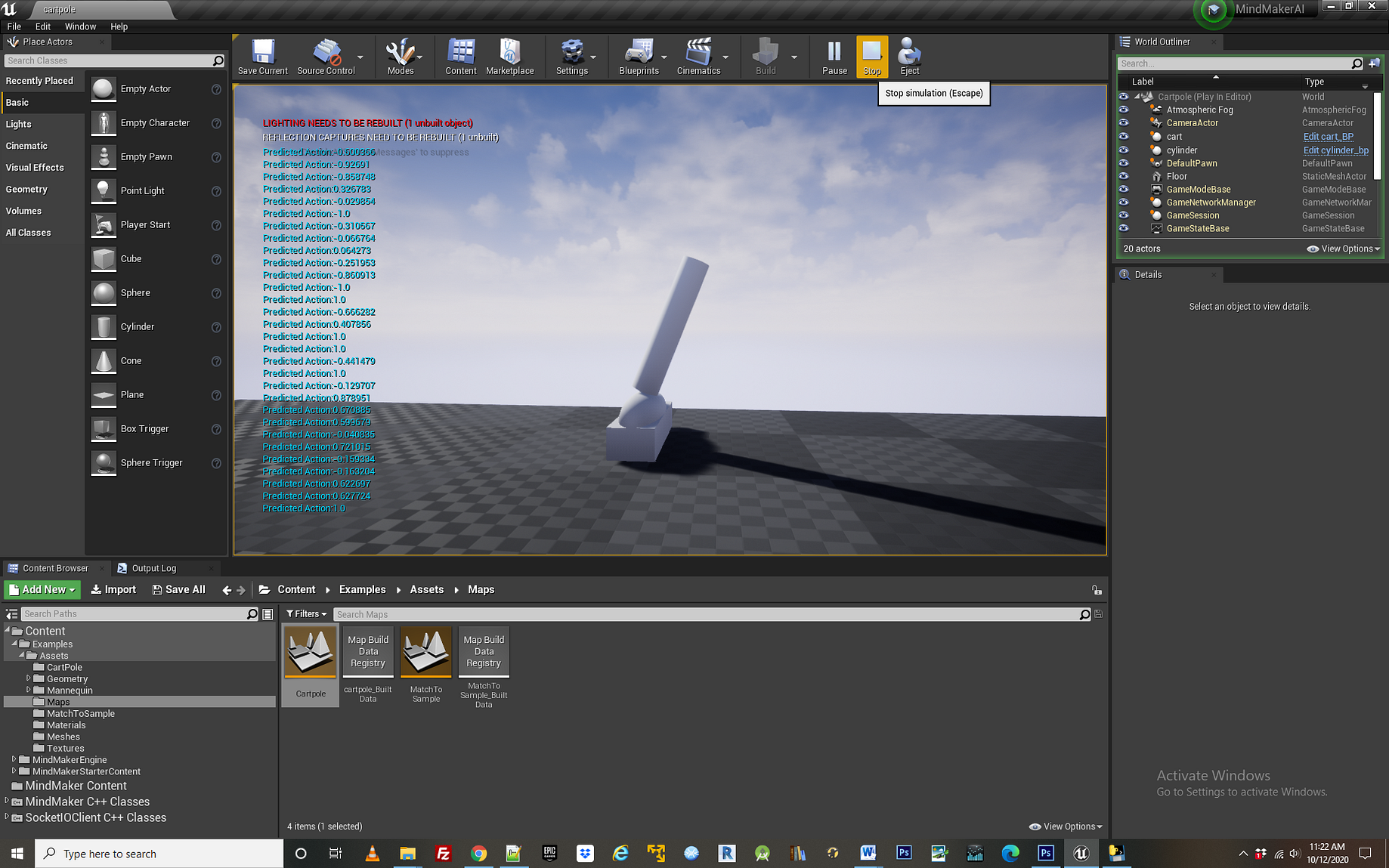Open the Marketplace toolbar icon

[509, 57]
